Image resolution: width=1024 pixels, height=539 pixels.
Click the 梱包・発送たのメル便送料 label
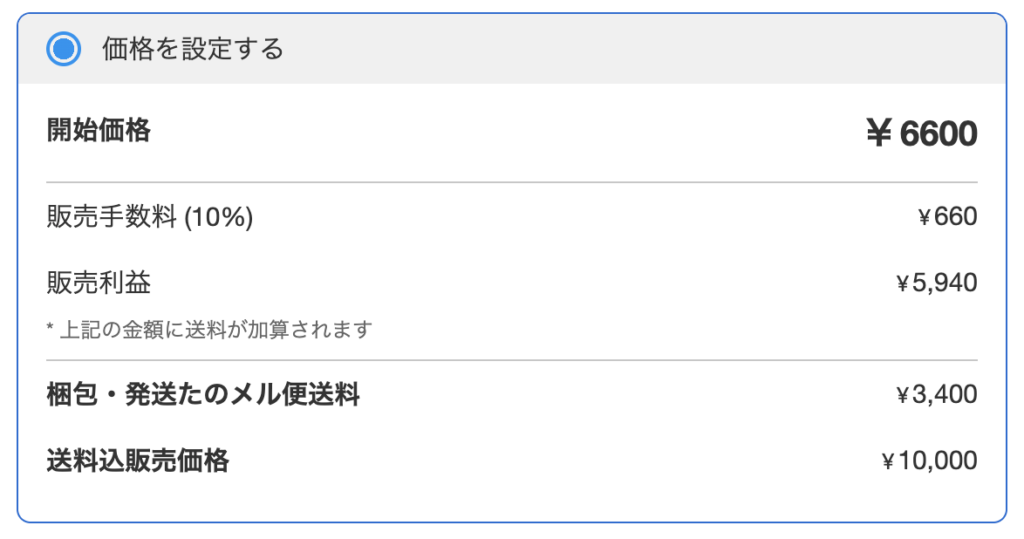(x=203, y=395)
